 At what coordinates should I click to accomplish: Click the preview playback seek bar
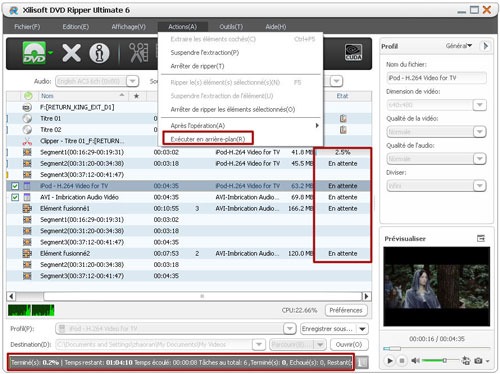click(x=436, y=348)
